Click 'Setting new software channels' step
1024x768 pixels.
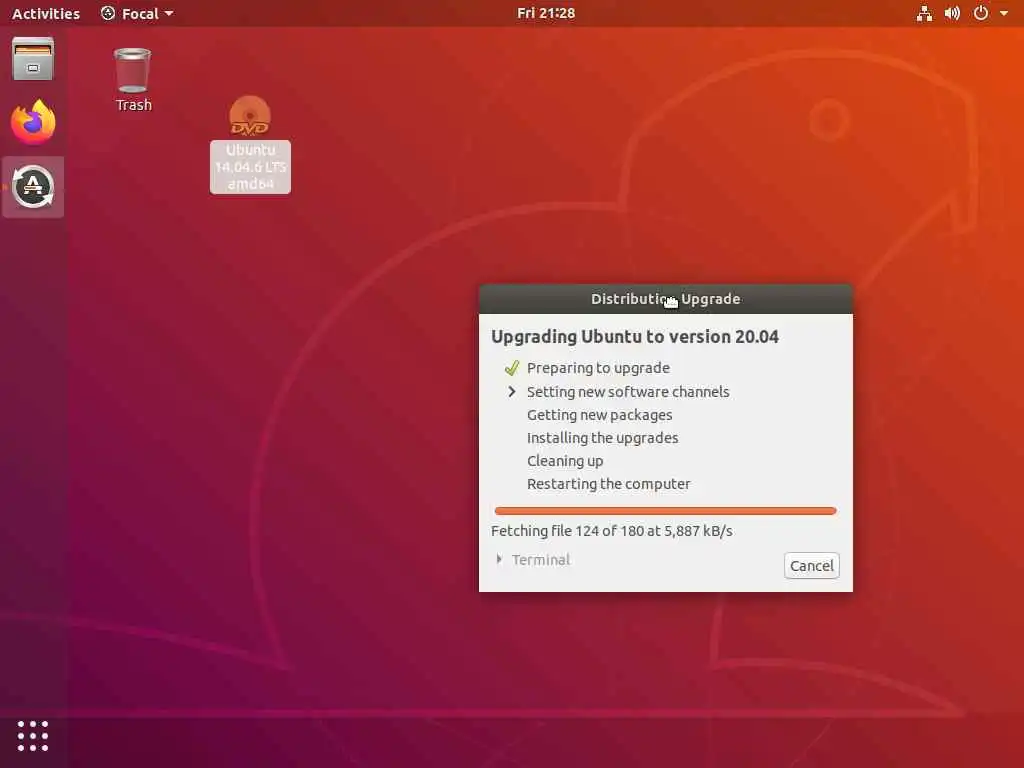point(628,392)
